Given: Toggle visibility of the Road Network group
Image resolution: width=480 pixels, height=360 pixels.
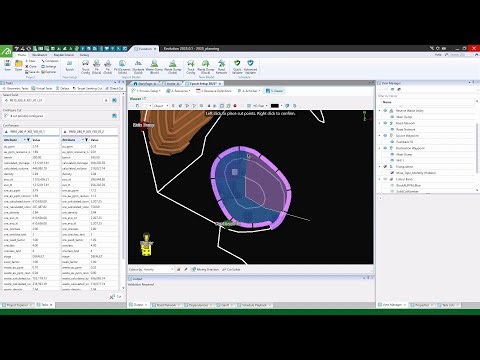Looking at the screenshot, I should (x=385, y=123).
